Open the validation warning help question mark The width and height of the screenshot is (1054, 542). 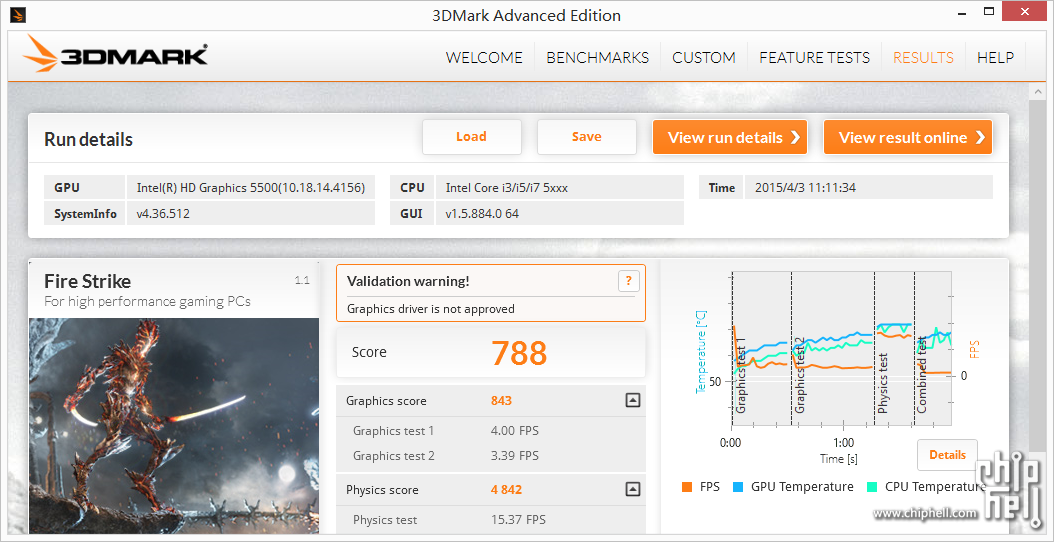(x=628, y=281)
